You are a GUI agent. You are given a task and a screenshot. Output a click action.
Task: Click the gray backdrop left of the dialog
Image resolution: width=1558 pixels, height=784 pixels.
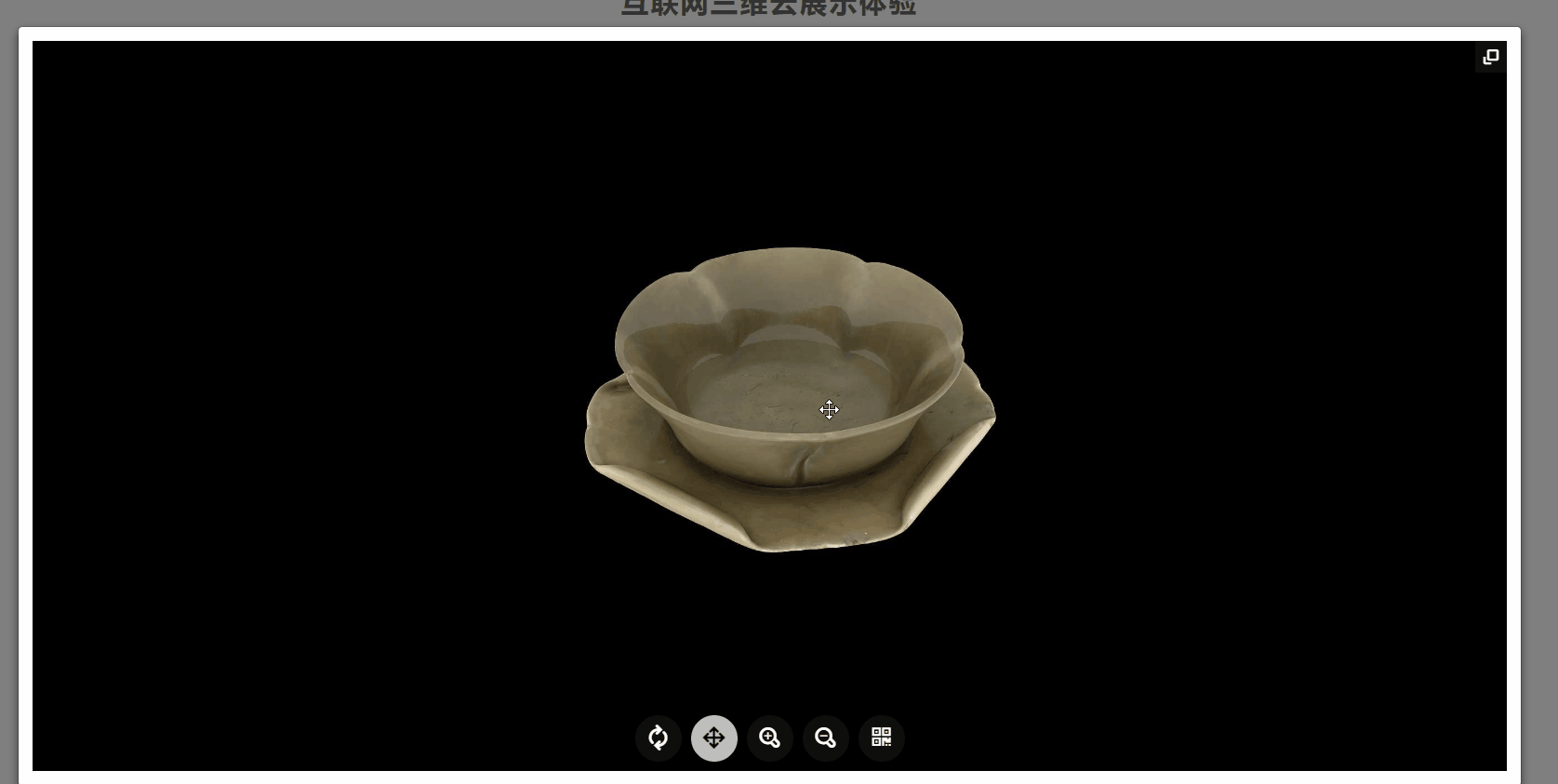[x=8, y=400]
